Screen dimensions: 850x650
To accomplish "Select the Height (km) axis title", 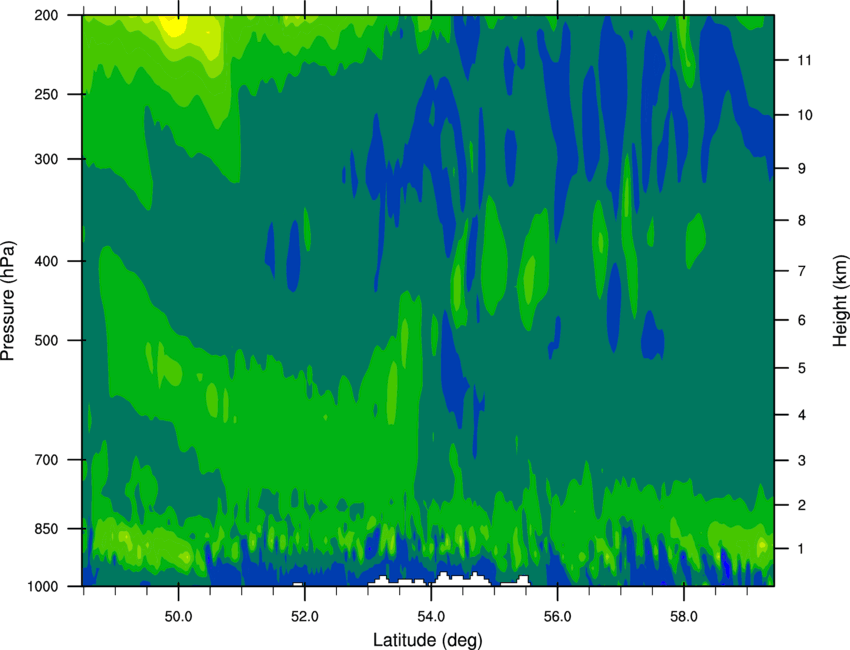I will point(840,300).
